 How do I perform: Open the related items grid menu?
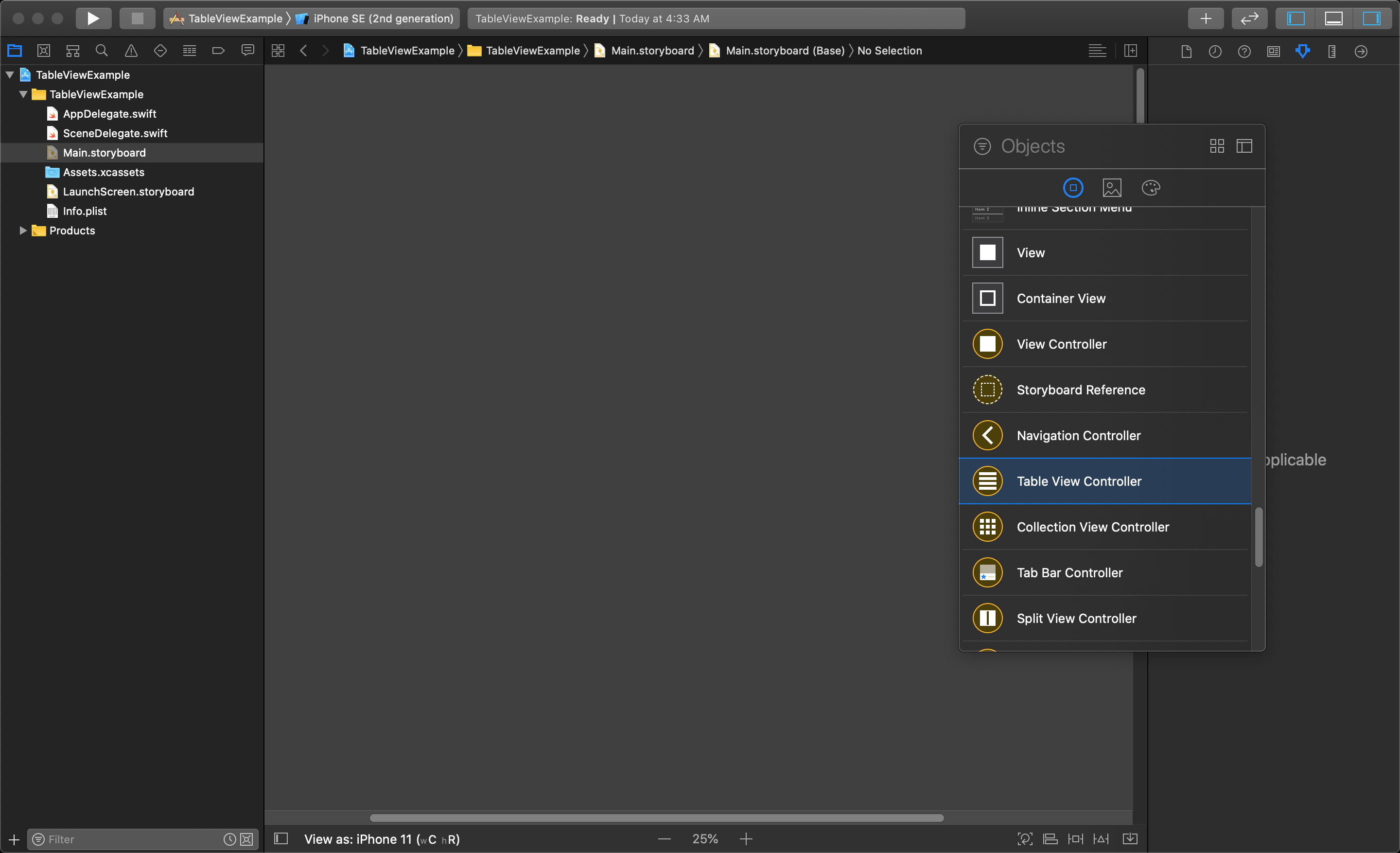coord(278,51)
